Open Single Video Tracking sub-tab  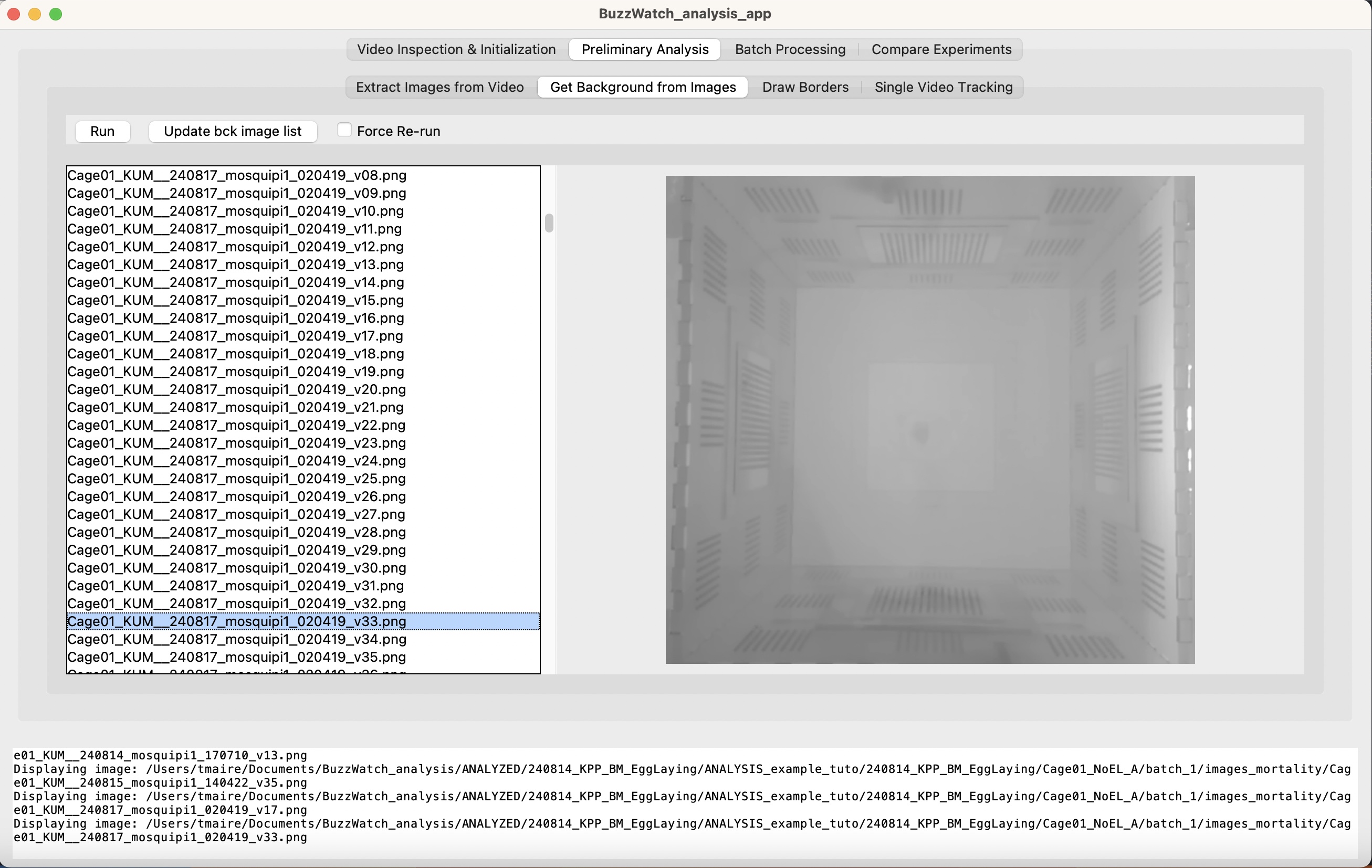[x=944, y=87]
